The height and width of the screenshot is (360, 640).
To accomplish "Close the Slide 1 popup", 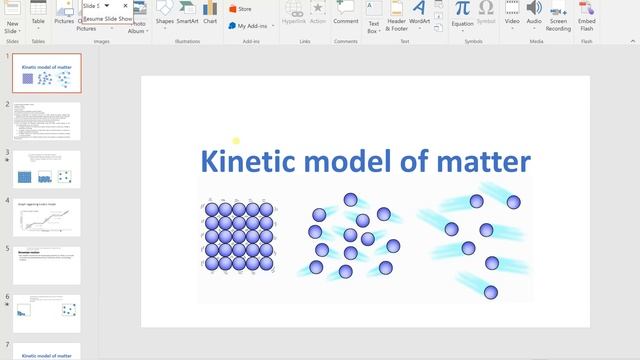I will pos(125,6).
